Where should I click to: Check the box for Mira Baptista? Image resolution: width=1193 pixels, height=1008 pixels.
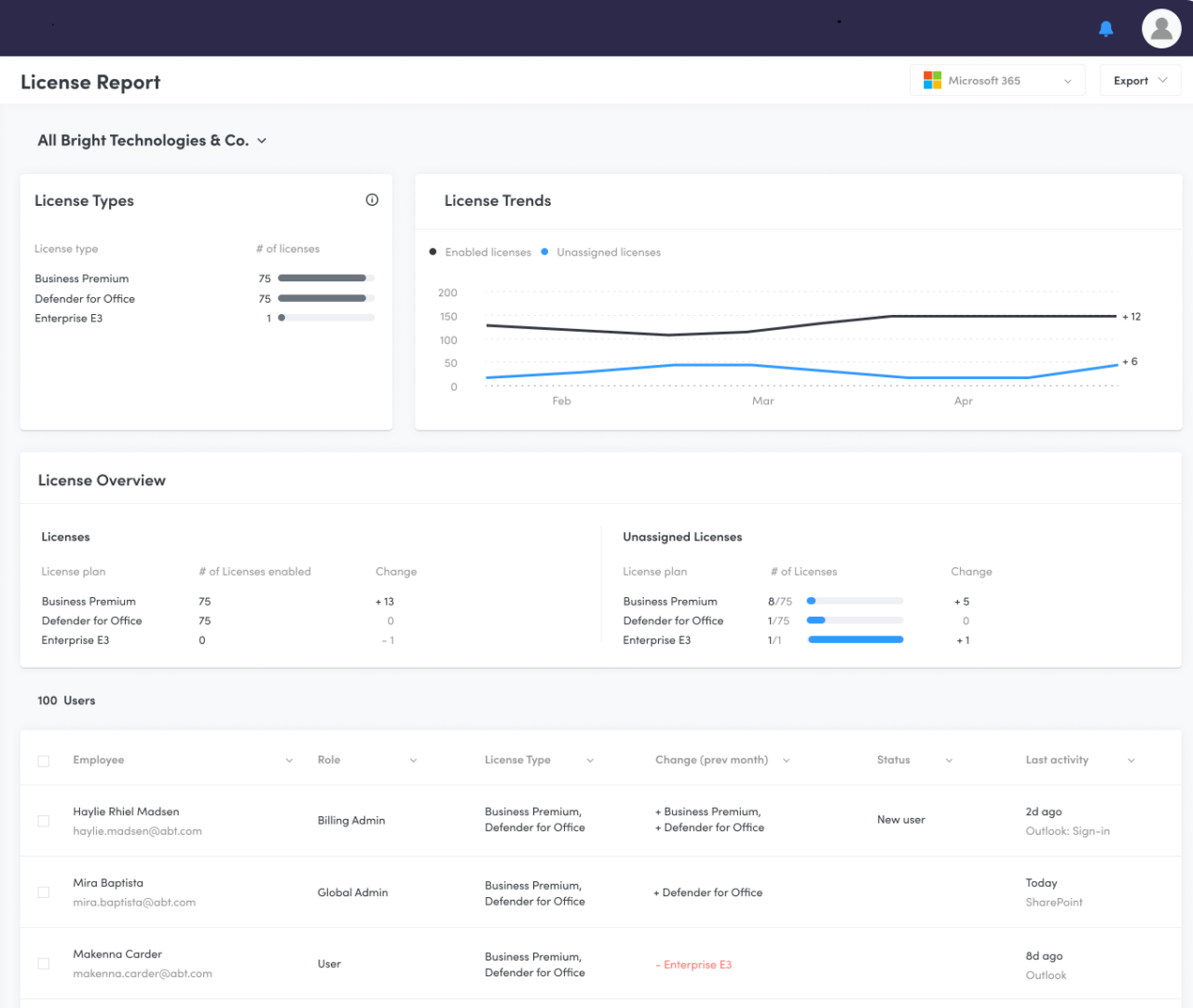coord(43,892)
